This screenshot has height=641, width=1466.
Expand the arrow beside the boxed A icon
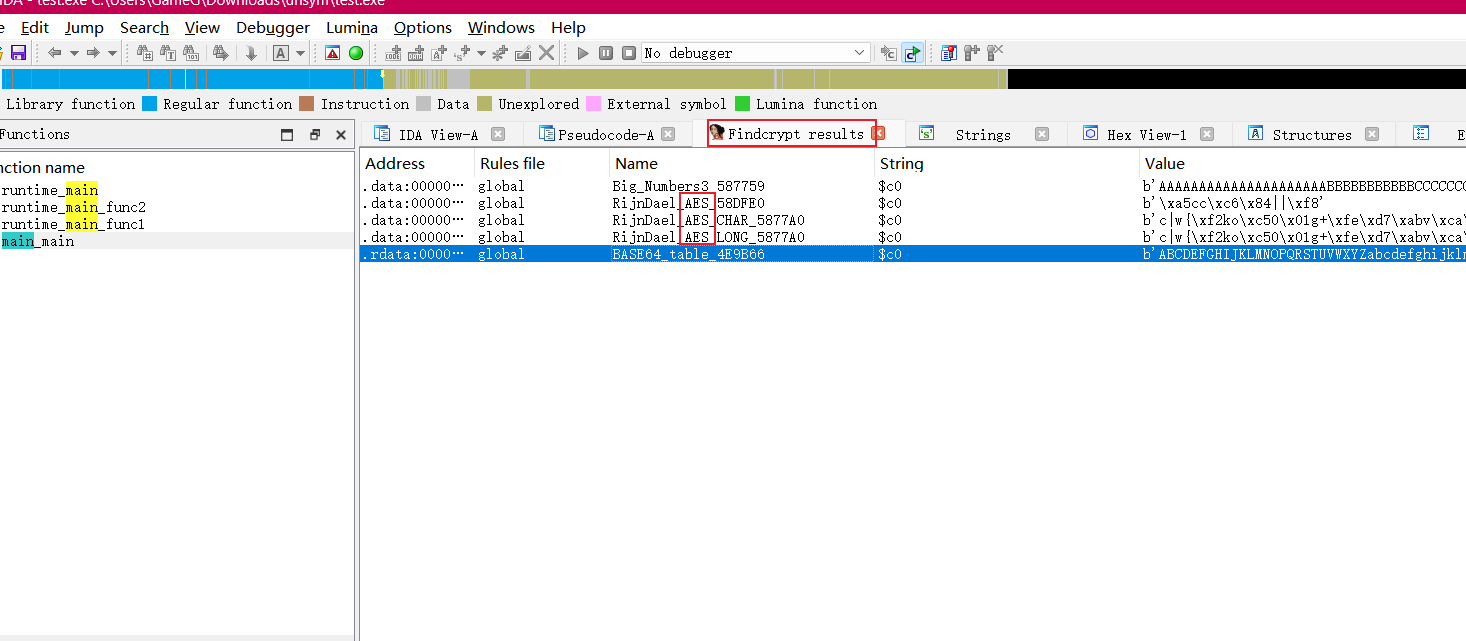click(300, 53)
